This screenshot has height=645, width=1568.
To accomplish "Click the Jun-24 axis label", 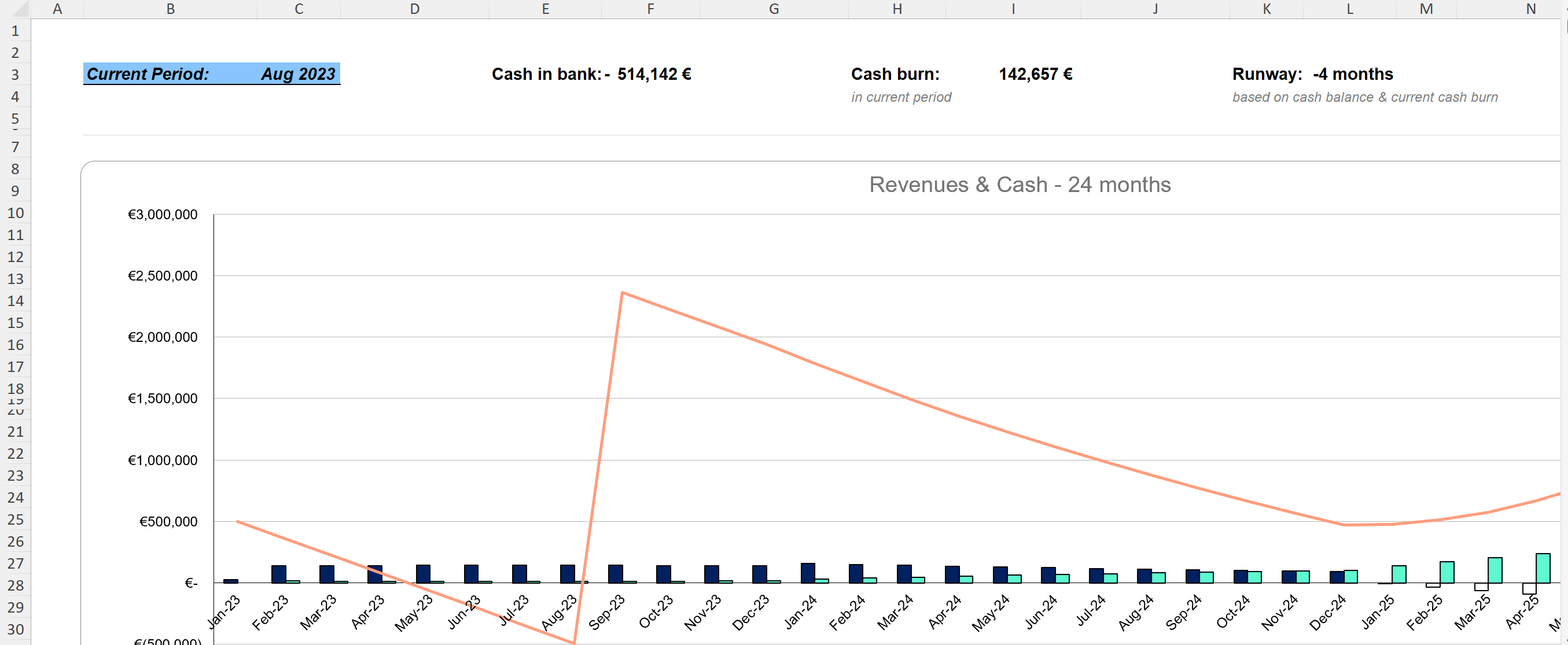I will pos(1040,611).
